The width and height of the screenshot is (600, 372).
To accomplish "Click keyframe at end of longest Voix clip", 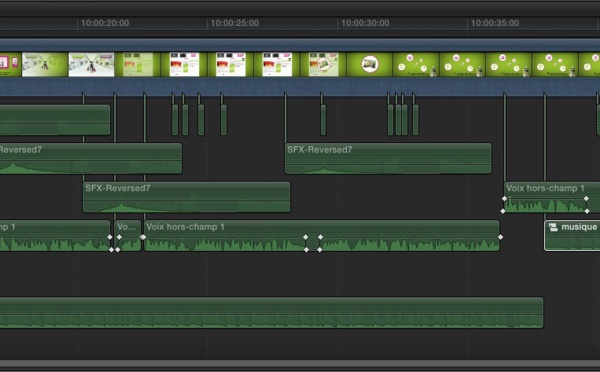I will 500,237.
